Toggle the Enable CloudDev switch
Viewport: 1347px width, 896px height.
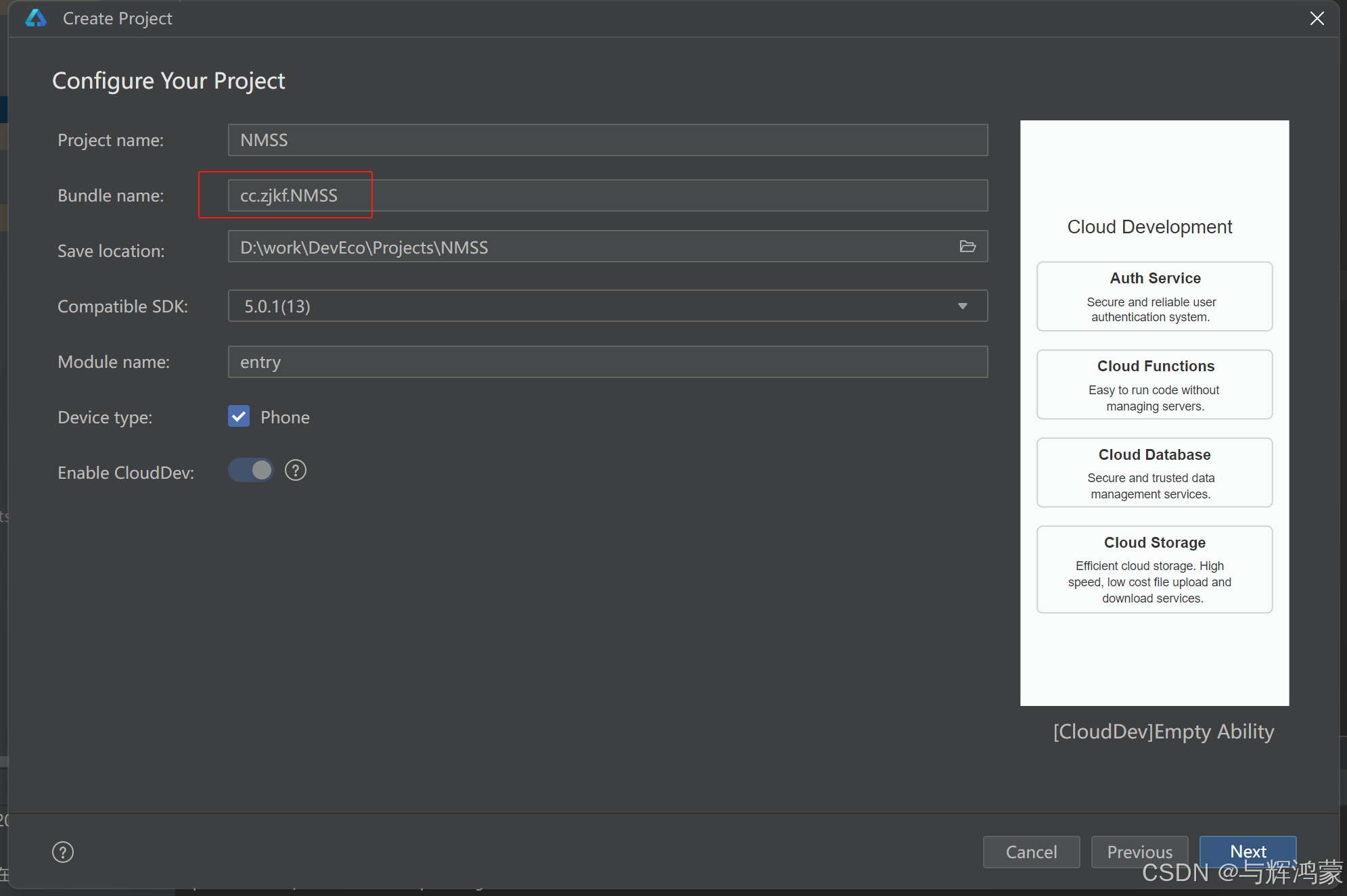tap(251, 471)
